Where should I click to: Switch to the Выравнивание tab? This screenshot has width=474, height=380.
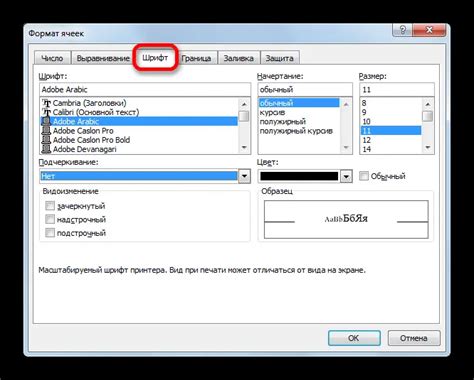point(103,58)
